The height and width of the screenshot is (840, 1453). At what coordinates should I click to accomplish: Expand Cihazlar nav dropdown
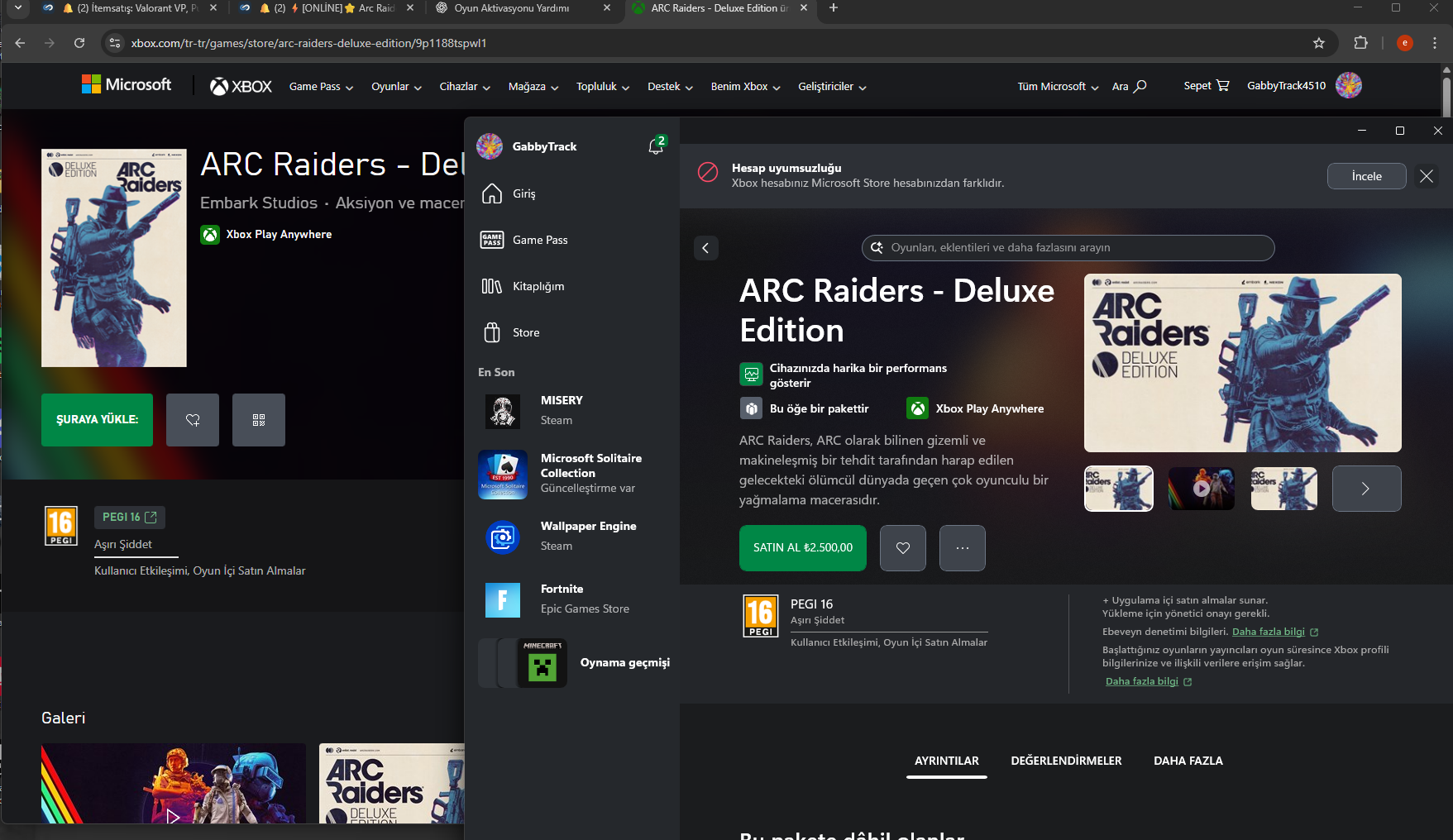tap(465, 87)
